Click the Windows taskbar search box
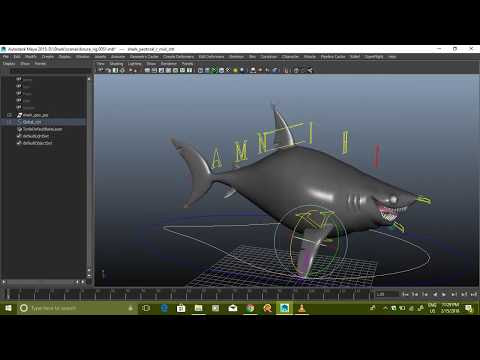The height and width of the screenshot is (360, 480). tap(77, 308)
